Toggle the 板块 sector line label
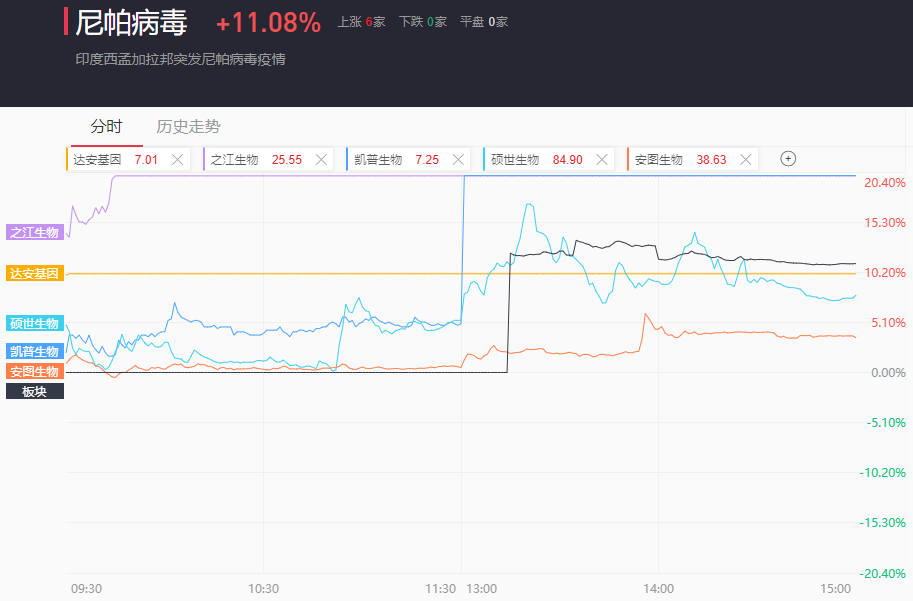 pyautogui.click(x=35, y=391)
